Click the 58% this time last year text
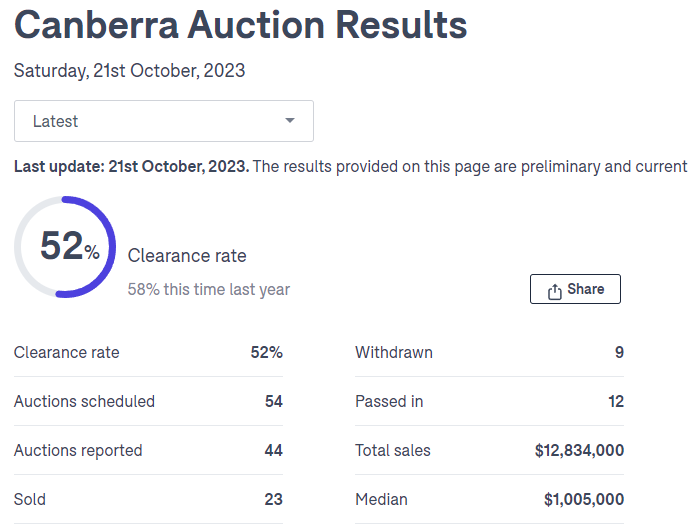The width and height of the screenshot is (690, 532). (208, 289)
